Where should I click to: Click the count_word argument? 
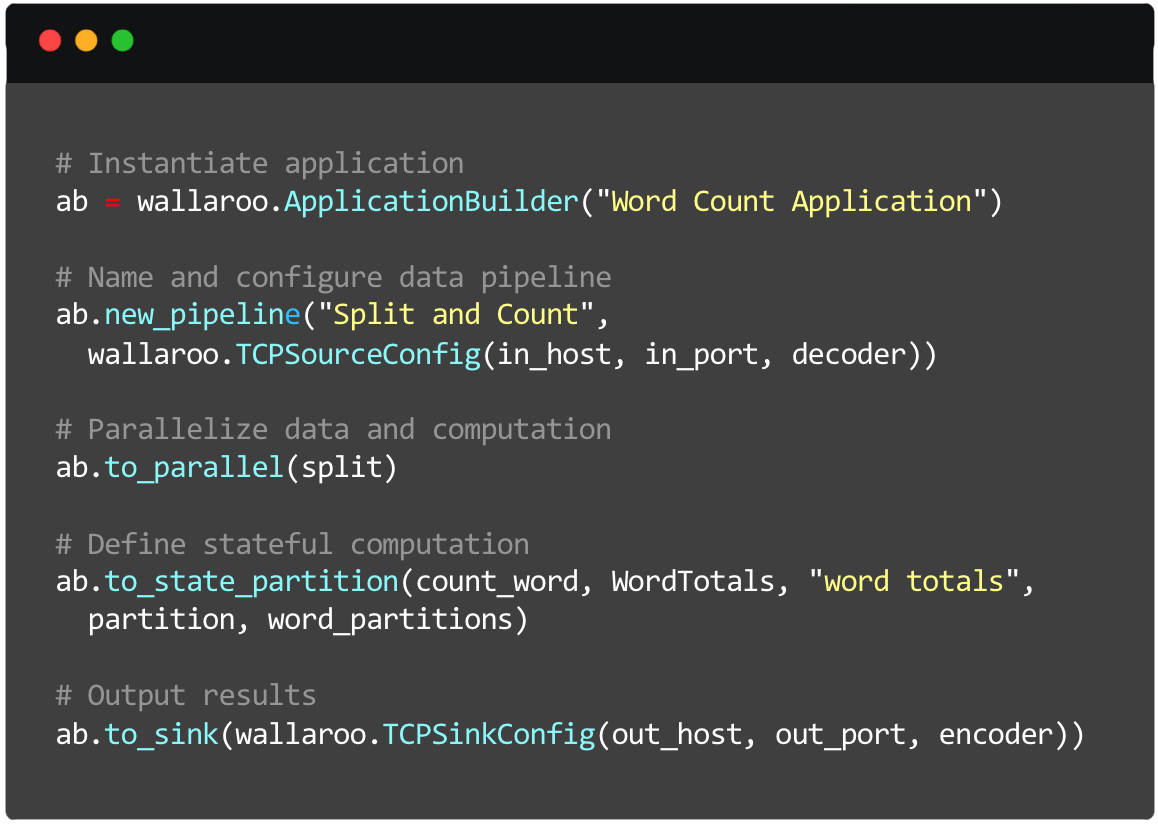coord(497,582)
